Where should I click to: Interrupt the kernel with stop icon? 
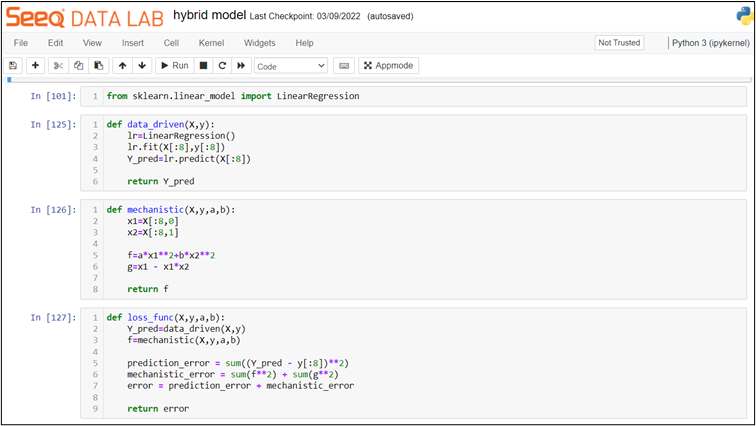pyautogui.click(x=203, y=66)
